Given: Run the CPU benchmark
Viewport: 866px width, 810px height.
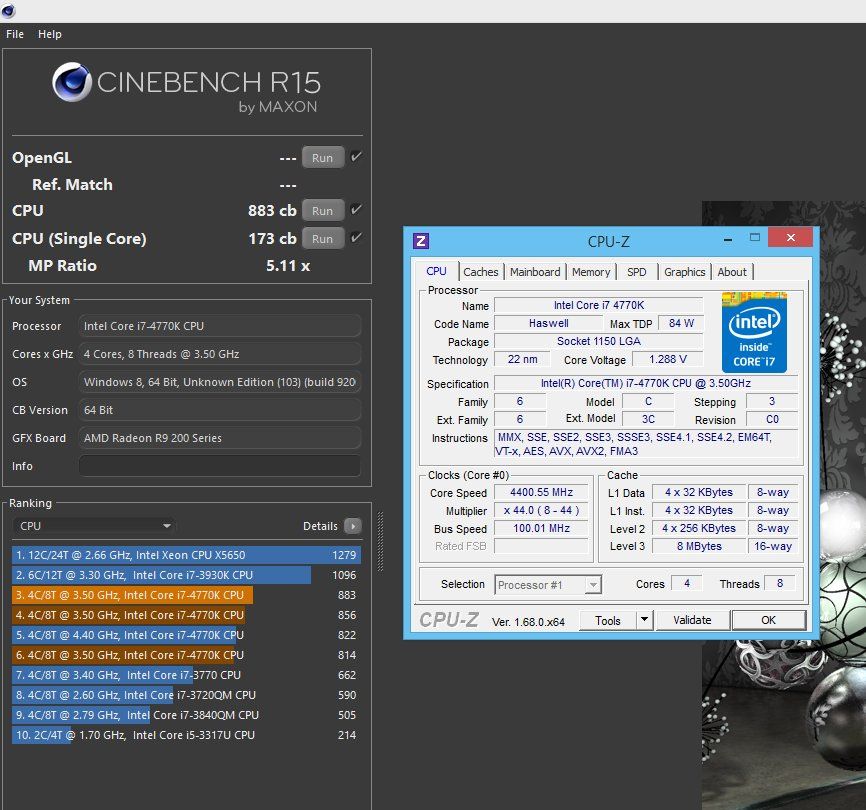Looking at the screenshot, I should (x=322, y=211).
